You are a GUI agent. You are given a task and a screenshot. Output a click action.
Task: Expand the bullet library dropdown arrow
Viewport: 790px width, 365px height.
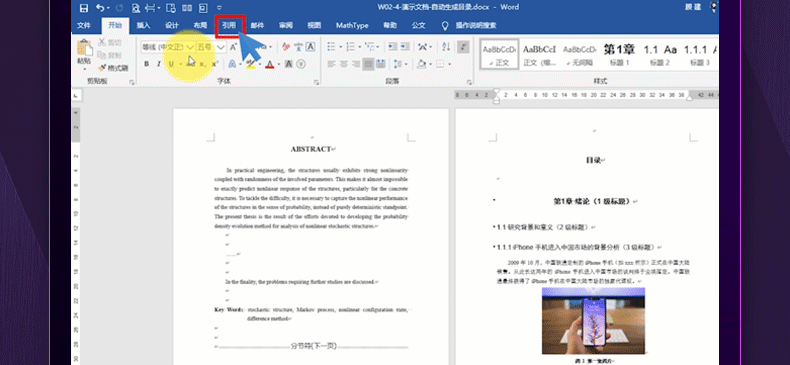(x=341, y=47)
